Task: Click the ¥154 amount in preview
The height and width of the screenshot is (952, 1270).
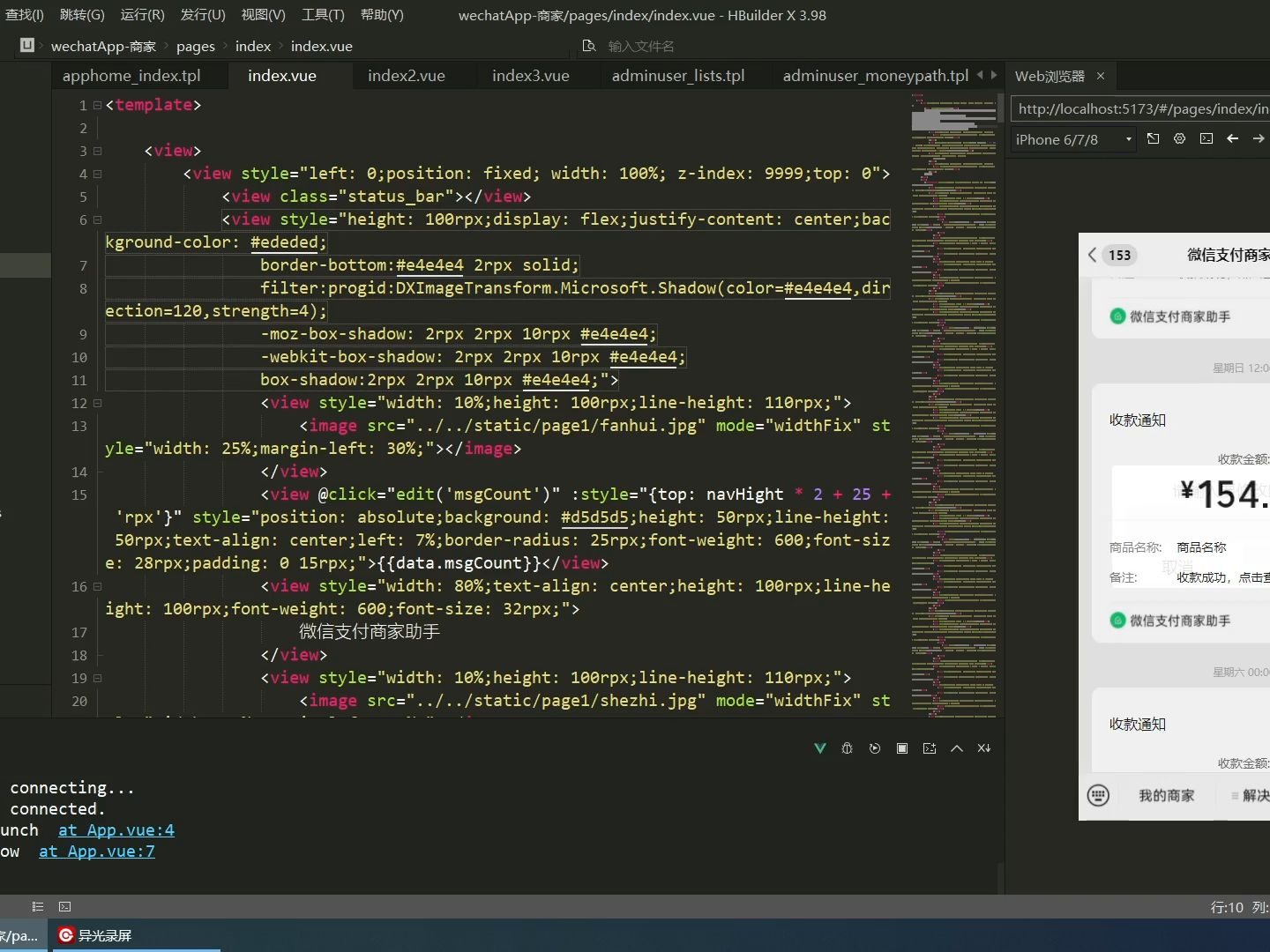Action: pos(1225,494)
